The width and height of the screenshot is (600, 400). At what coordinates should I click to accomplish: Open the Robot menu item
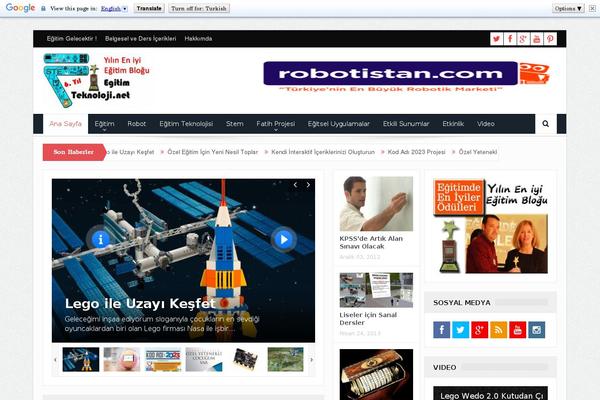pos(137,124)
